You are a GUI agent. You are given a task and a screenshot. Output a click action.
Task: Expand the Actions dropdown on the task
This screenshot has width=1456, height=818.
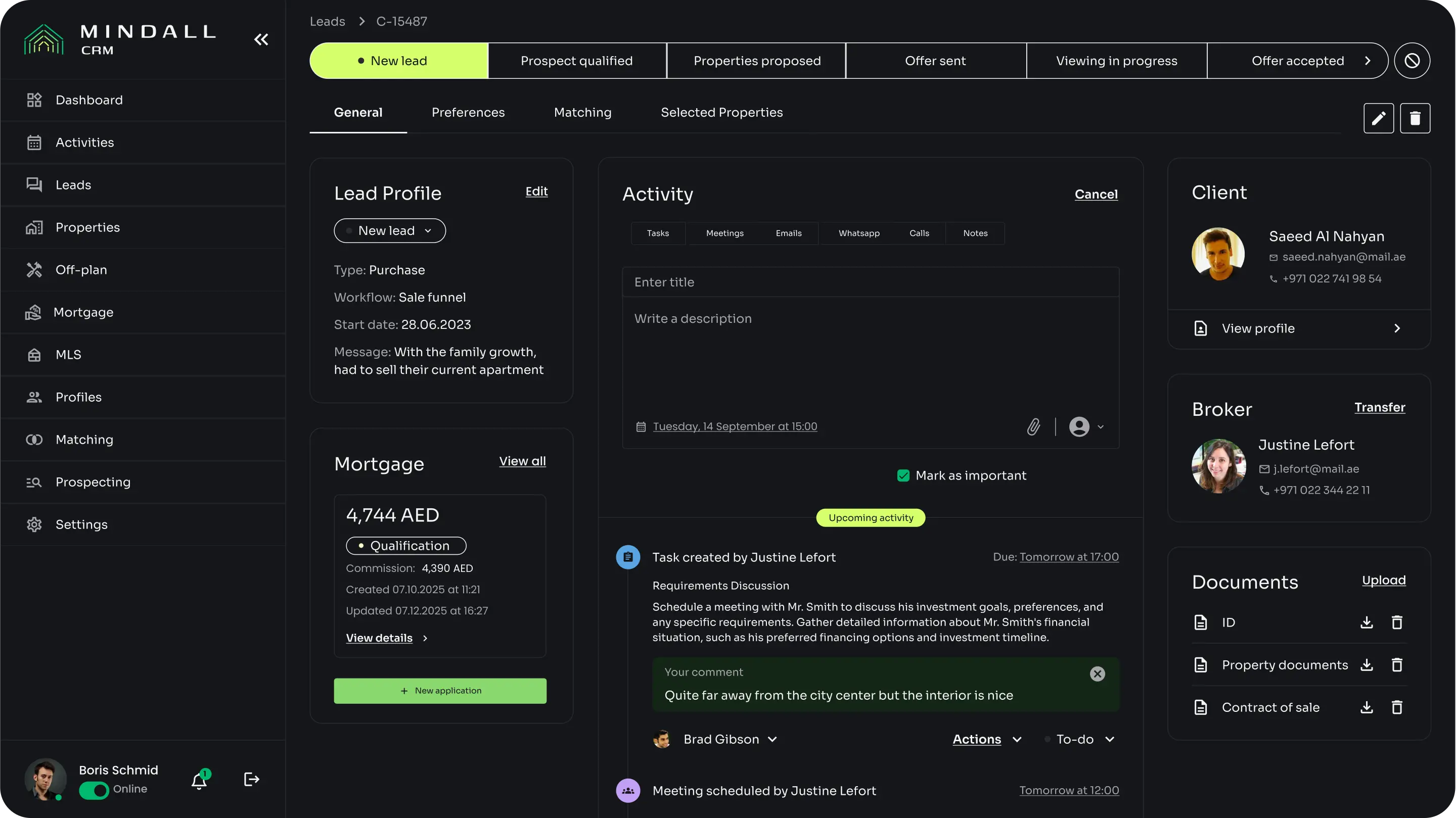tap(986, 739)
